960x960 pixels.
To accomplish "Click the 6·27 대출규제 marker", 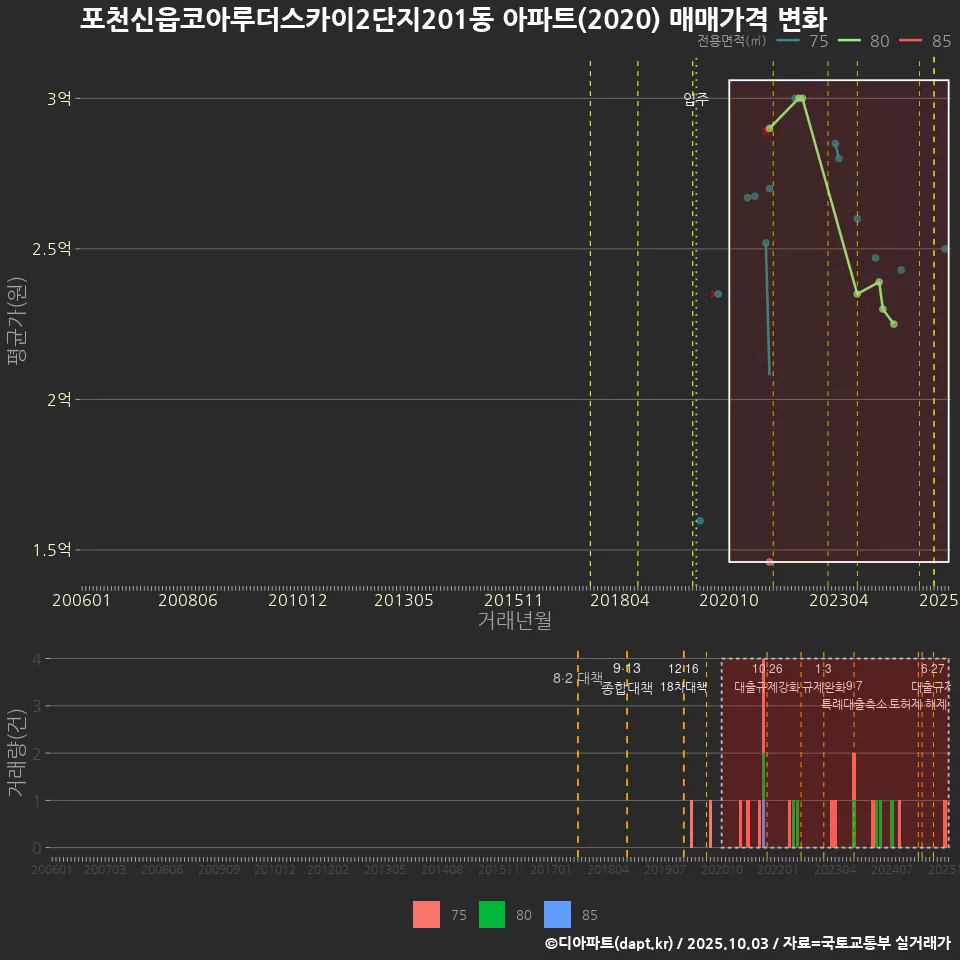I will (929, 678).
